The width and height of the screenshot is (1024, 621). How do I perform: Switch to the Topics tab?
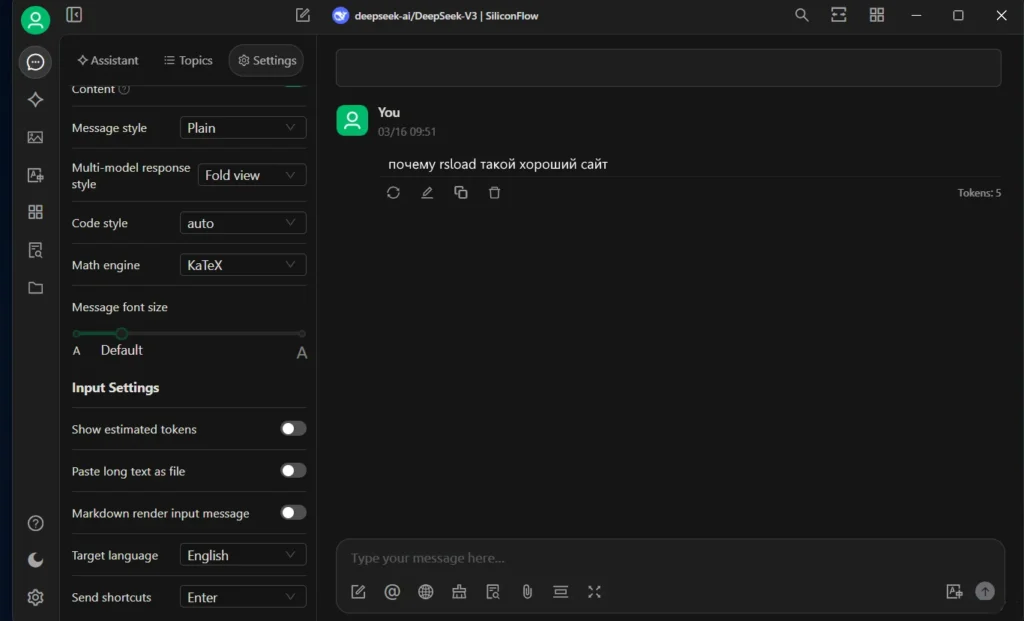[x=188, y=61]
